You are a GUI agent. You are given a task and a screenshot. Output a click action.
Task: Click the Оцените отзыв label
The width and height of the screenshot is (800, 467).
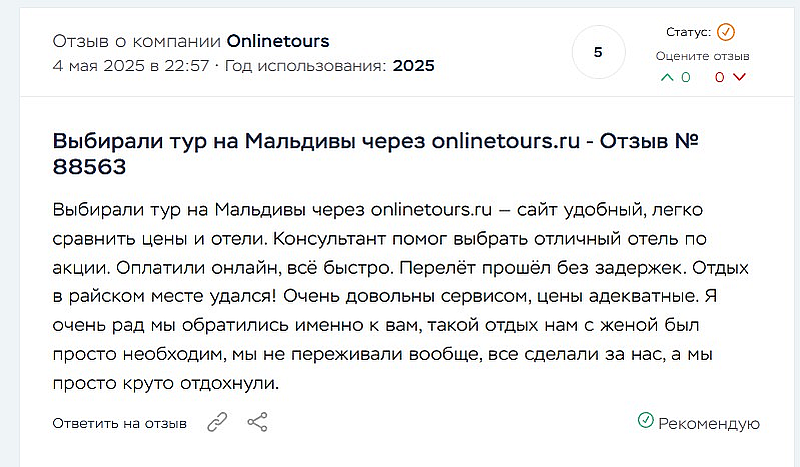coord(703,56)
